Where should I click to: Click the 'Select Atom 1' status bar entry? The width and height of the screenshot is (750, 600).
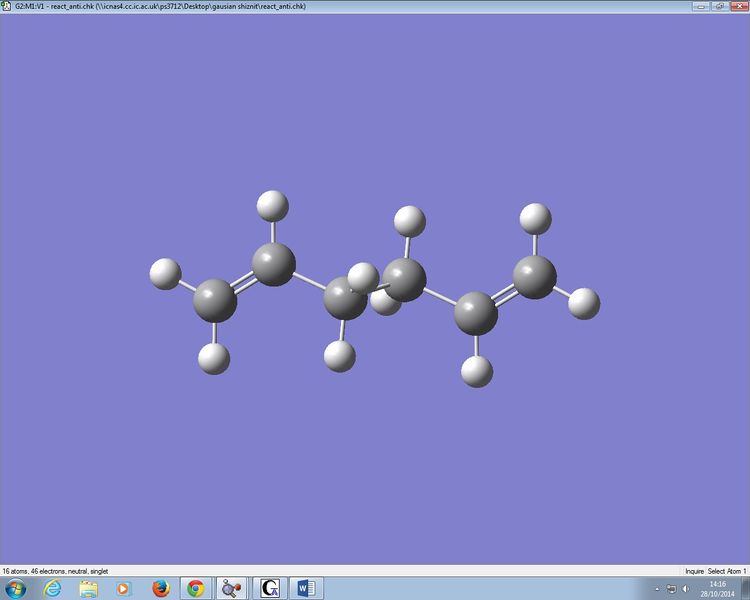pos(727,571)
